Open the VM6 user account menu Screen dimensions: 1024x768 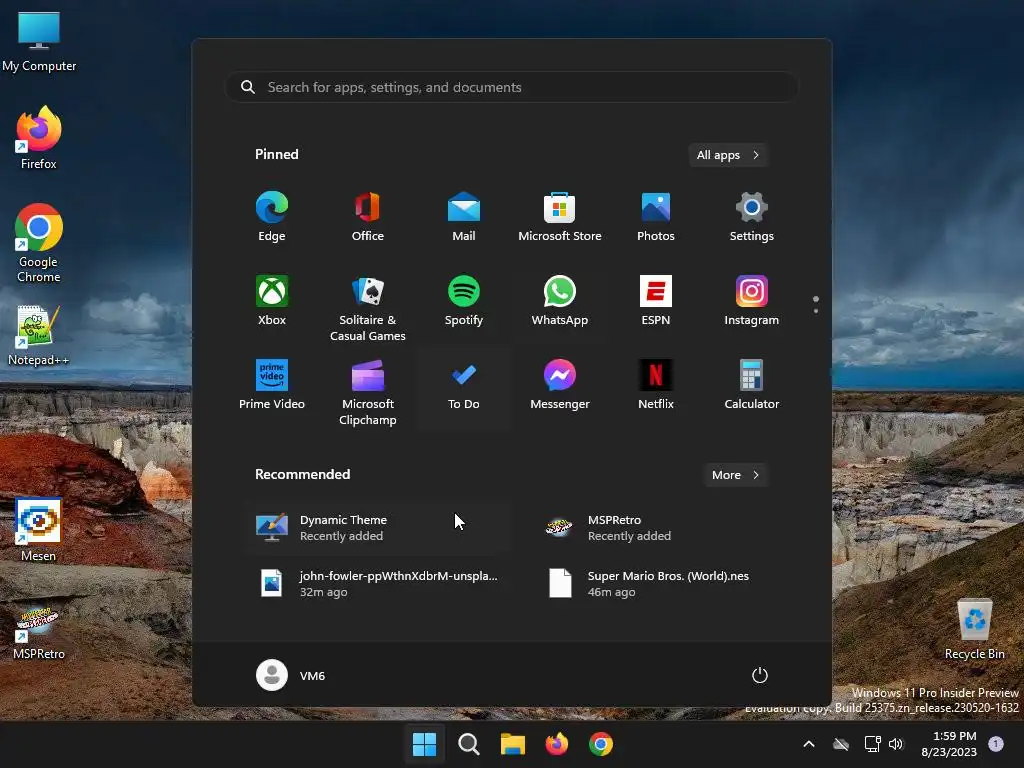291,675
